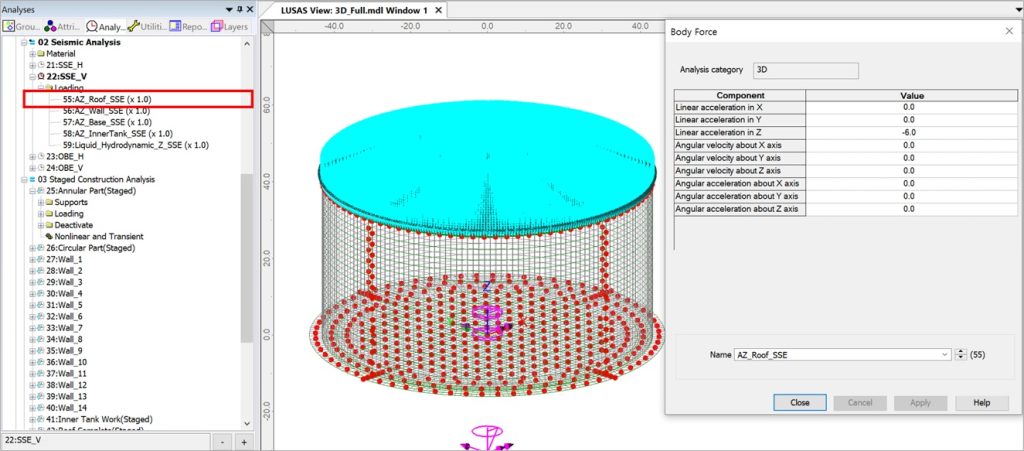The image size is (1024, 451).
Task: Expand the 21:SSE_H analysis node
Action: click(x=33, y=64)
